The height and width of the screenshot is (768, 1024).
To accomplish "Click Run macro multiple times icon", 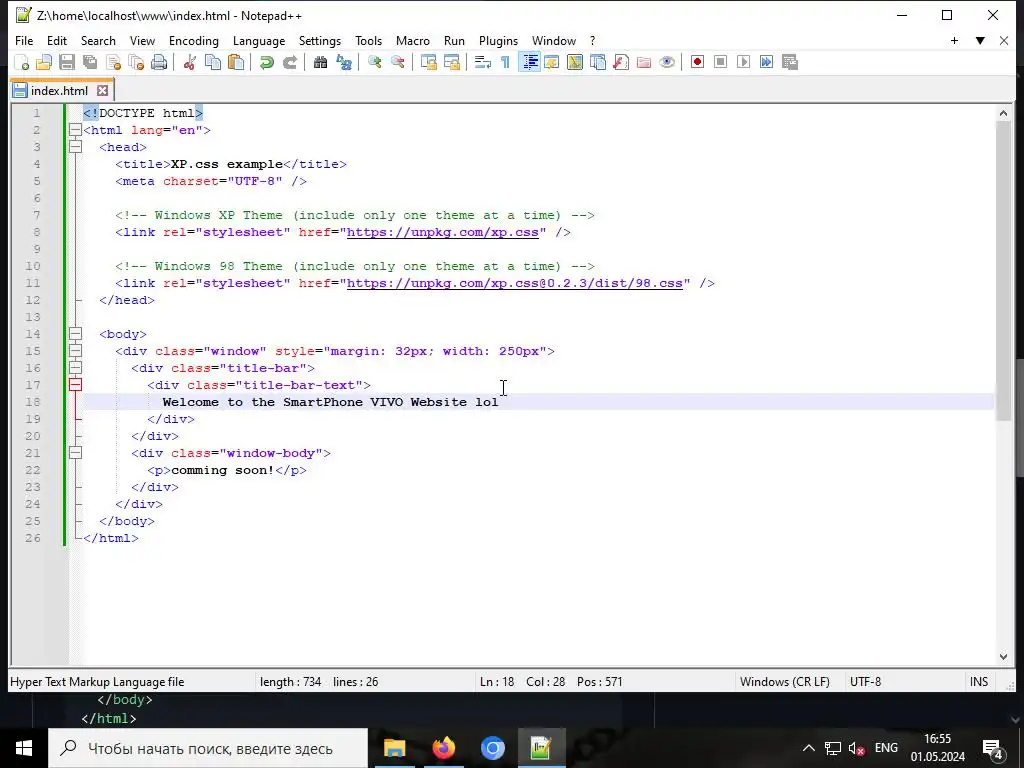I will 766,62.
